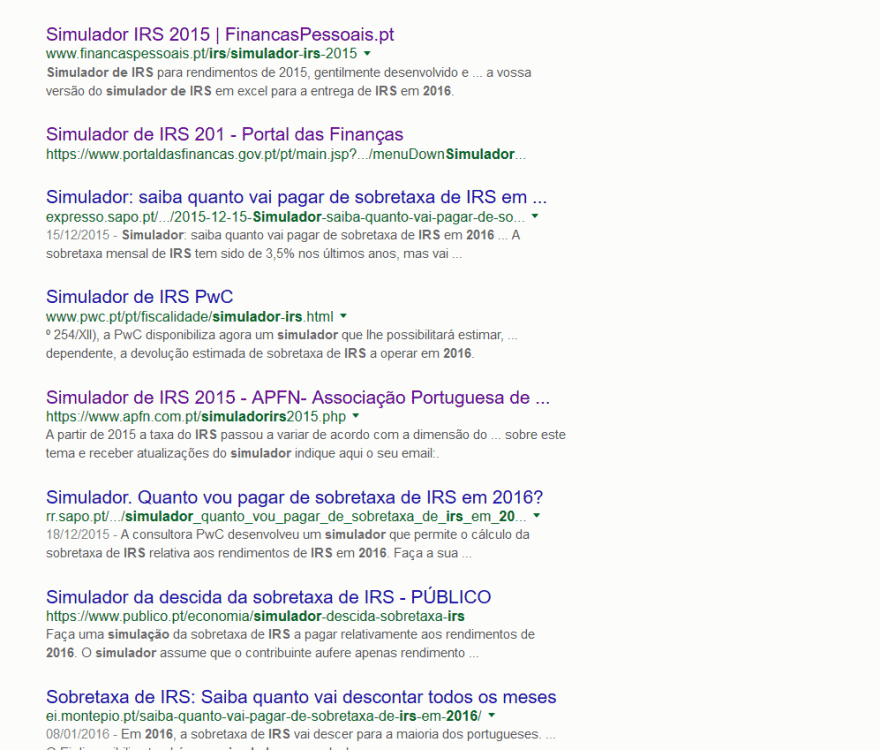
Task: Click snippet starting '15/12/2015 - Simulador: saiba quanto'
Action: point(283,244)
